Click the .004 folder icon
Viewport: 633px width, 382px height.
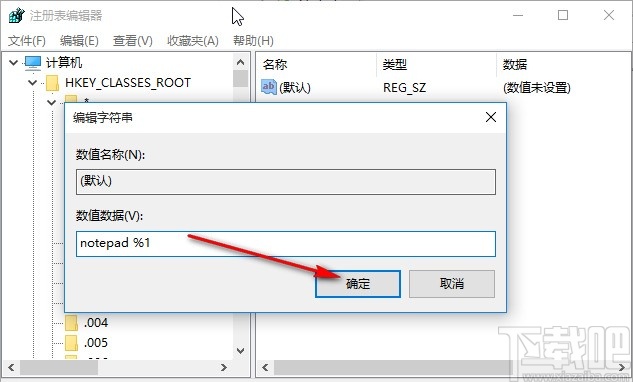coord(71,323)
